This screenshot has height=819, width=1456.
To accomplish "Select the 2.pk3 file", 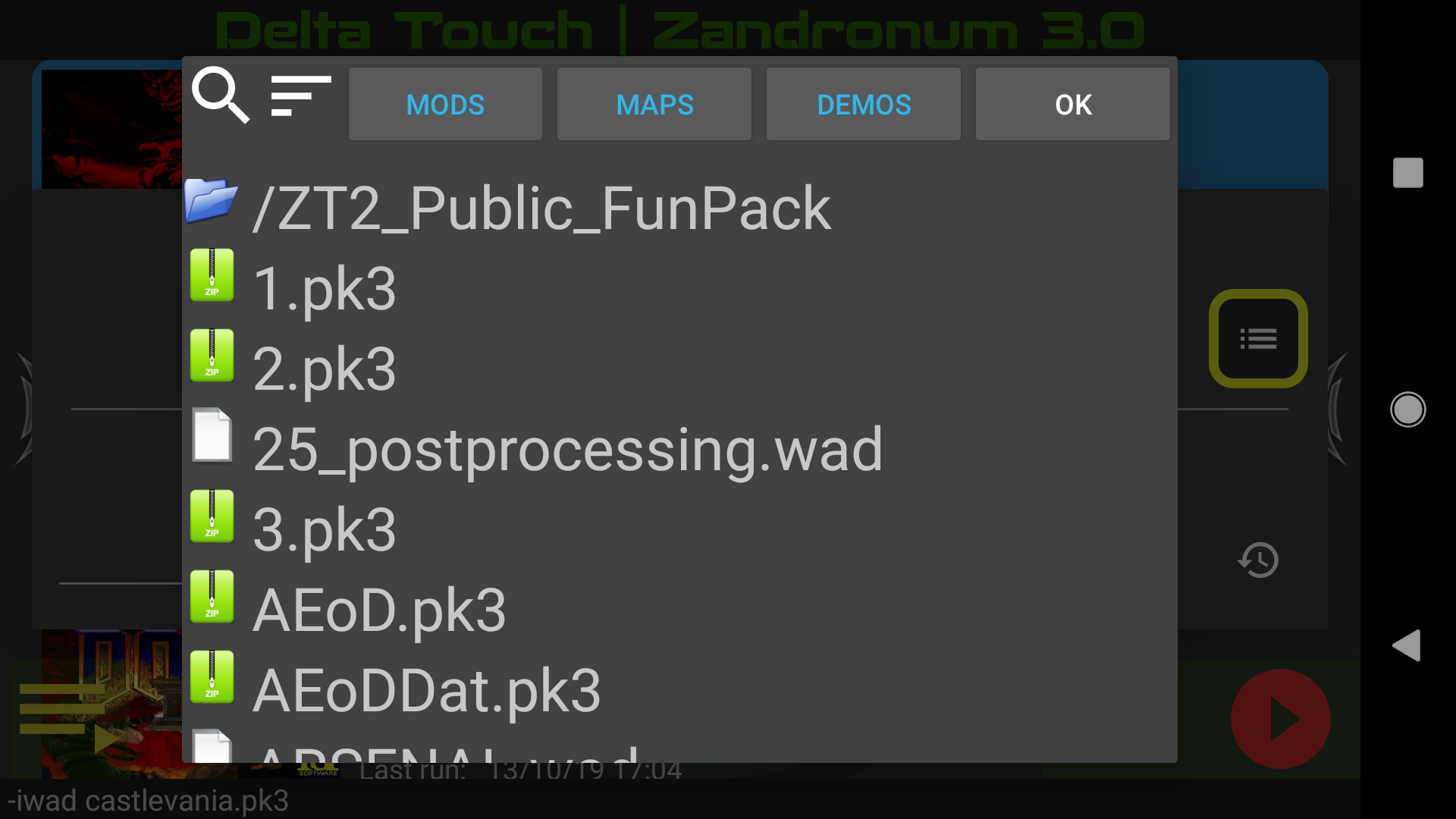I will pos(679,369).
